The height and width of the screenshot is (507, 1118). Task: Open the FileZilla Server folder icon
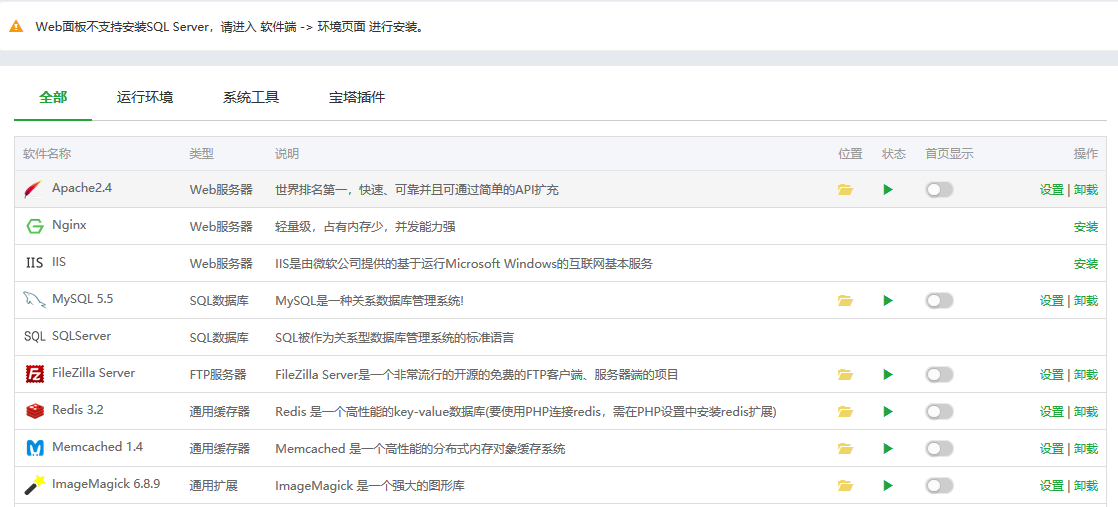[x=845, y=374]
